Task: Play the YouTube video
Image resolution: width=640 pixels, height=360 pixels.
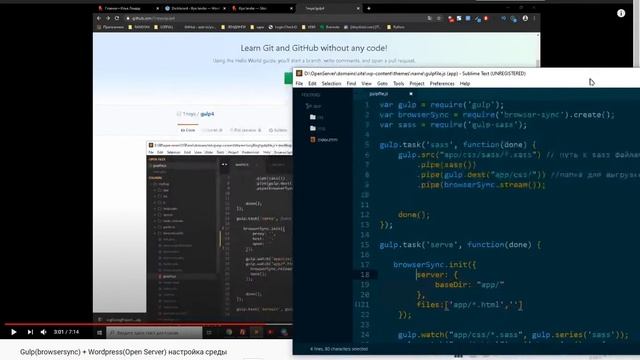Action: pos(13,332)
